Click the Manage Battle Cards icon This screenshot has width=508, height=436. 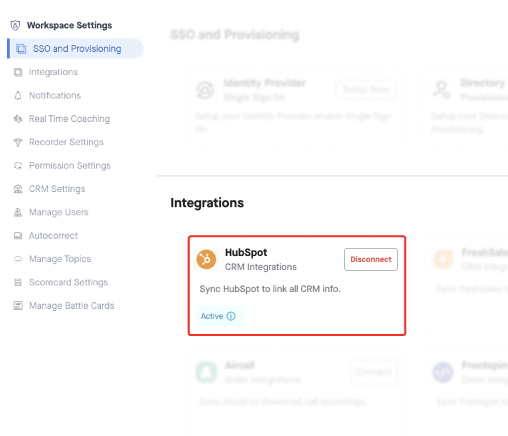point(18,306)
